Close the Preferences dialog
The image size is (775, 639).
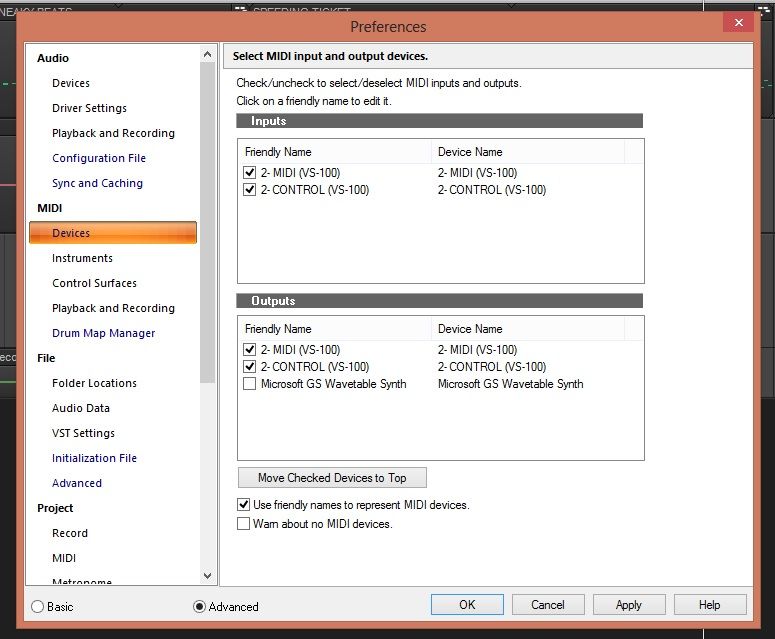click(x=738, y=23)
